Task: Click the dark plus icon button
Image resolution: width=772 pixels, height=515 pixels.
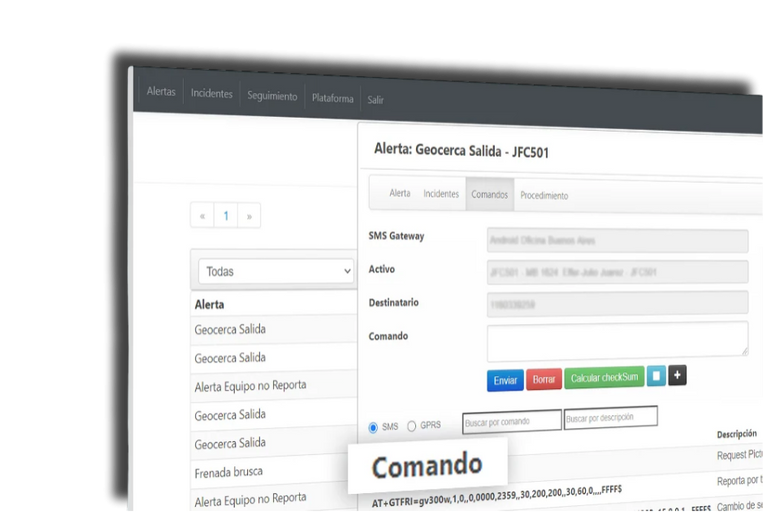Action: [677, 375]
